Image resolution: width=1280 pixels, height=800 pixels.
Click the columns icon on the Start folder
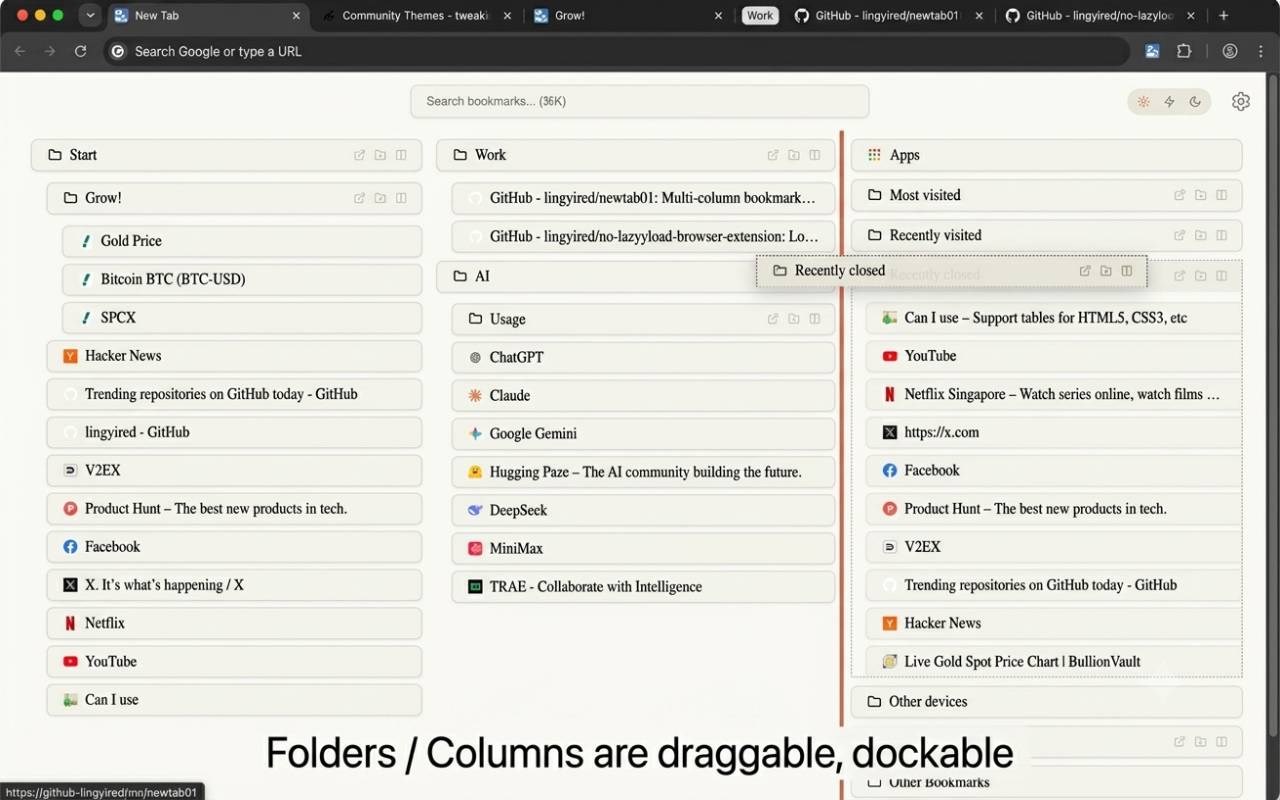coord(401,155)
